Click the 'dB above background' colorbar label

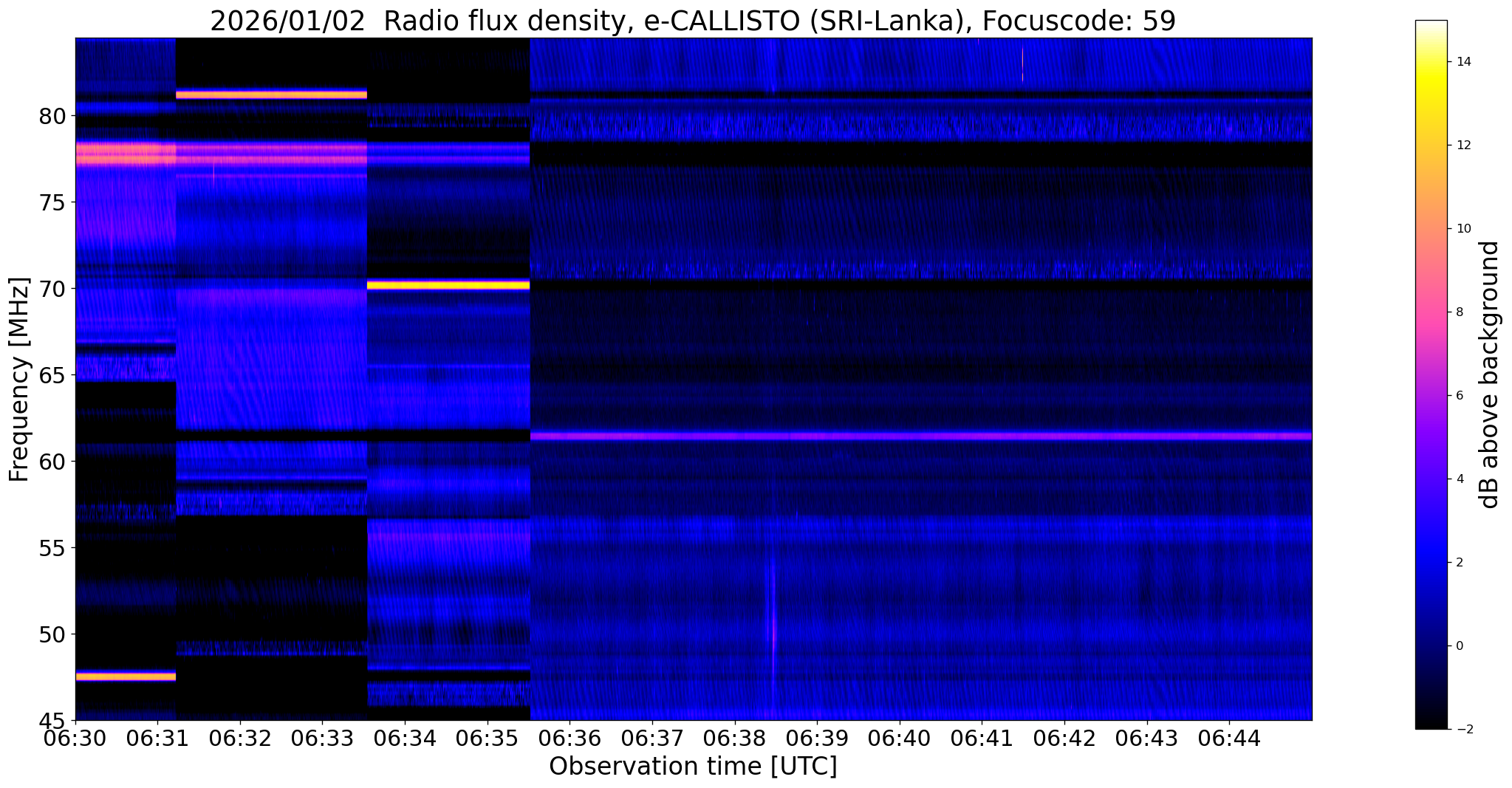(1490, 374)
